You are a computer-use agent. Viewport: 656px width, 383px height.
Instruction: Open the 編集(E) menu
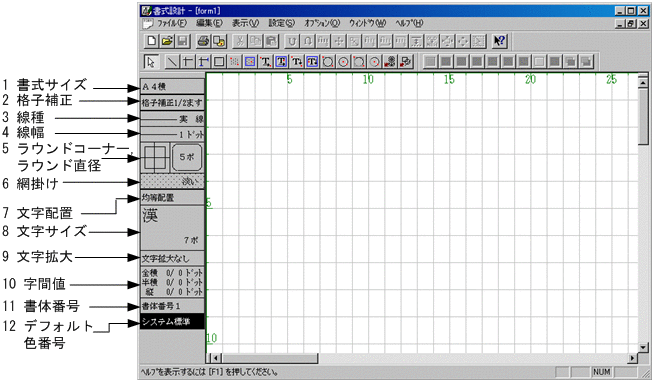click(x=209, y=23)
